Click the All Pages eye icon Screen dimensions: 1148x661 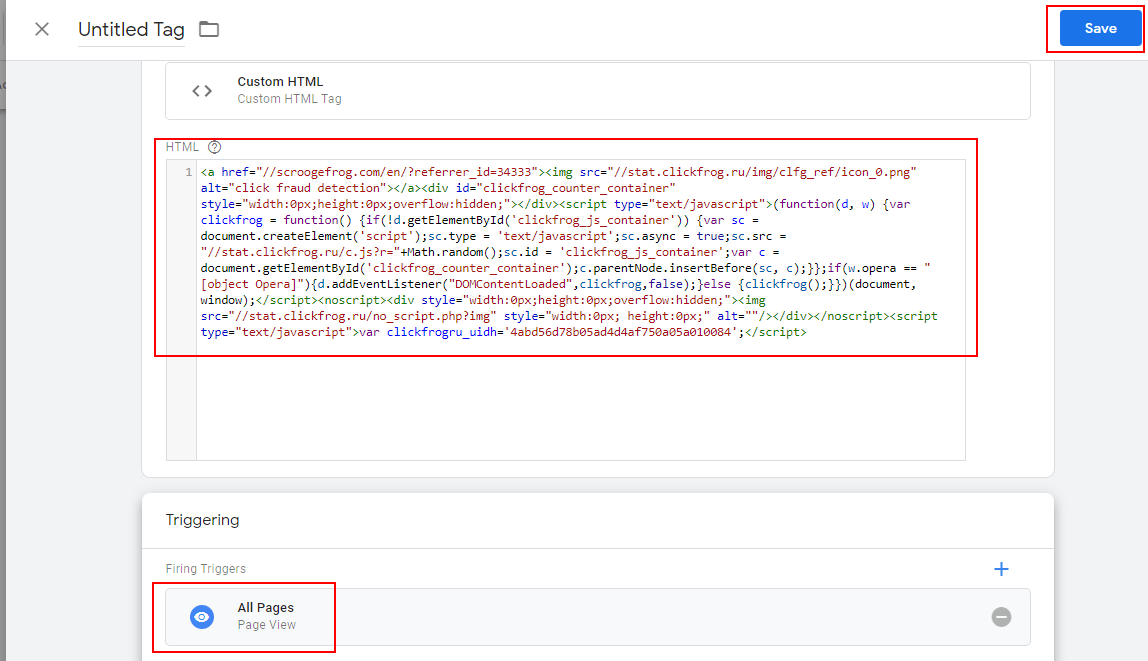tap(202, 617)
